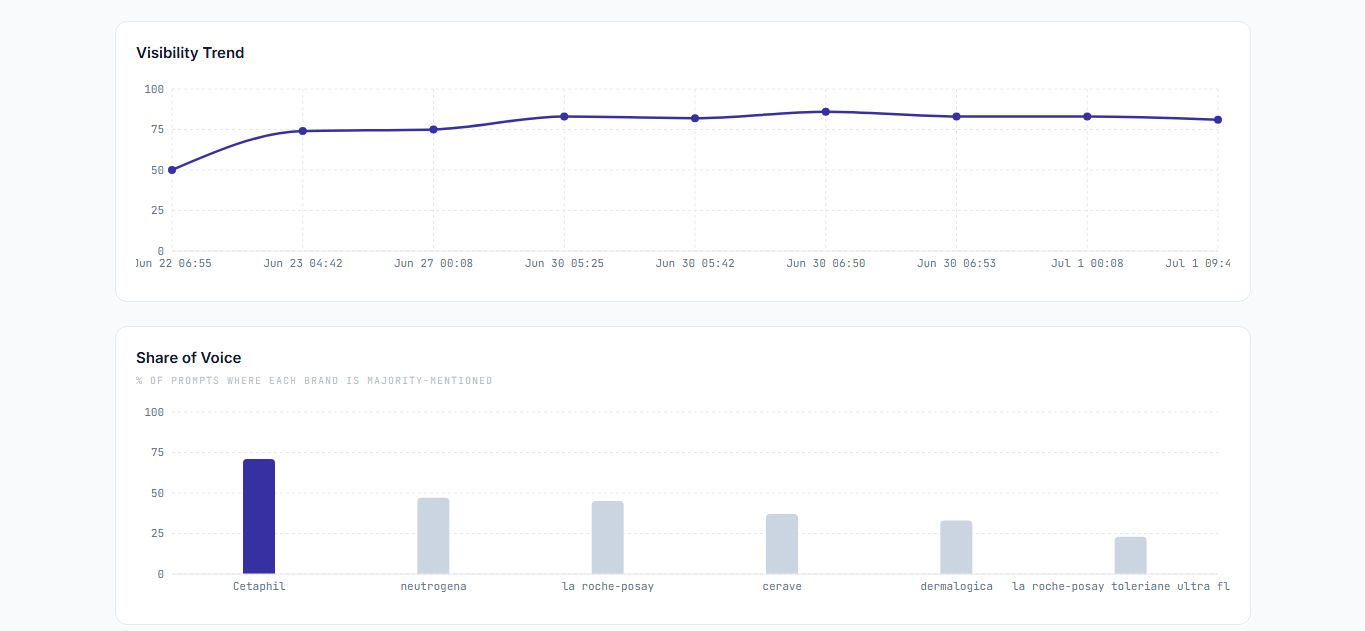Click the Jun 30 06:53 axis label

pos(956,263)
